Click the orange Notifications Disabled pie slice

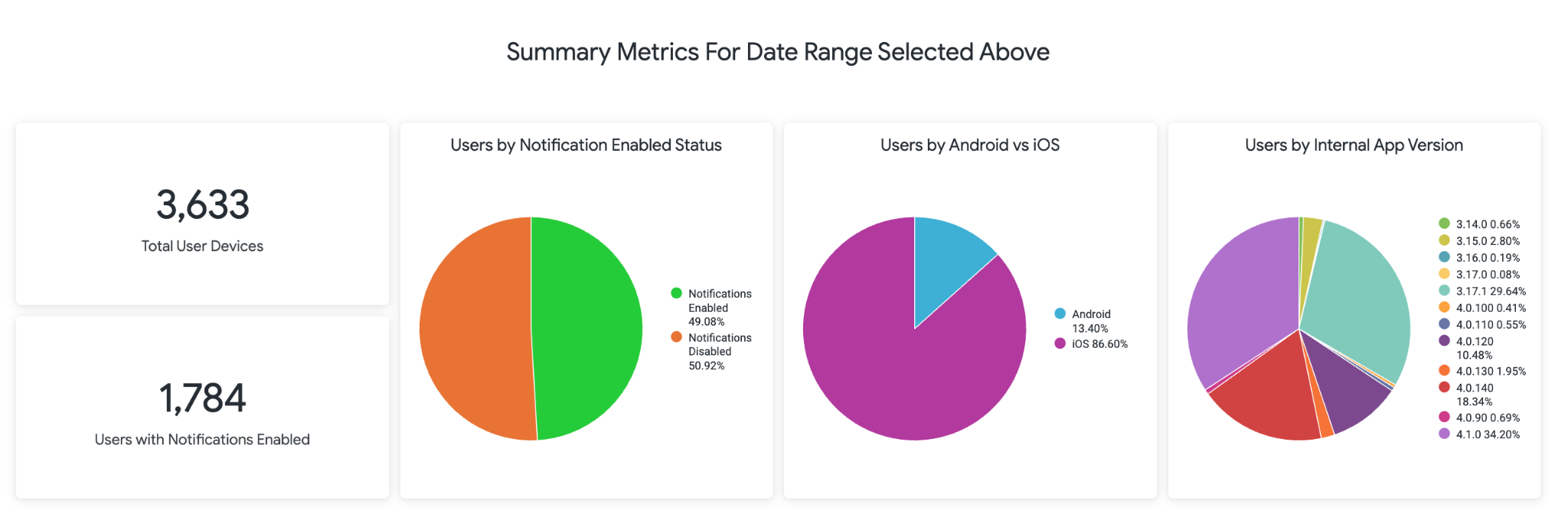[475, 329]
